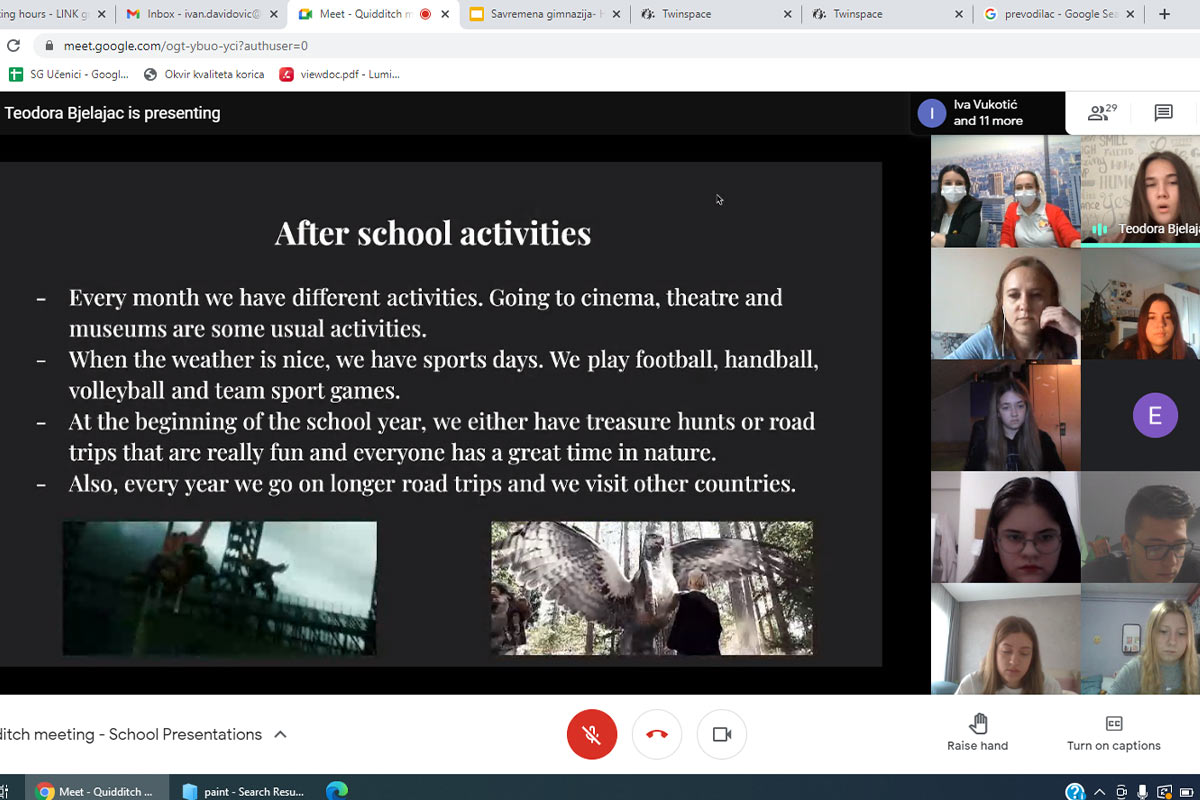Screen dimensions: 1200x800
Task: Expand the meeting details chevron
Action: point(281,735)
